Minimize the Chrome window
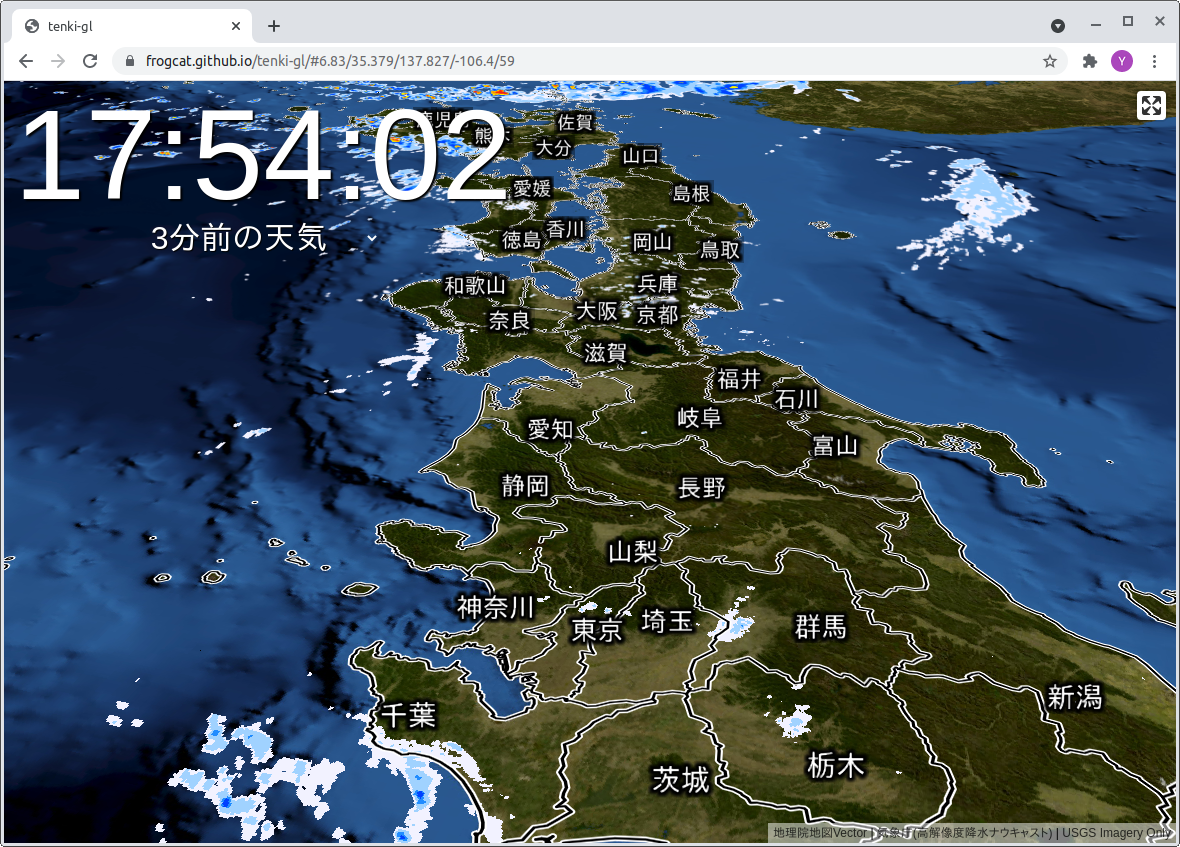This screenshot has height=847, width=1180. [x=1096, y=25]
